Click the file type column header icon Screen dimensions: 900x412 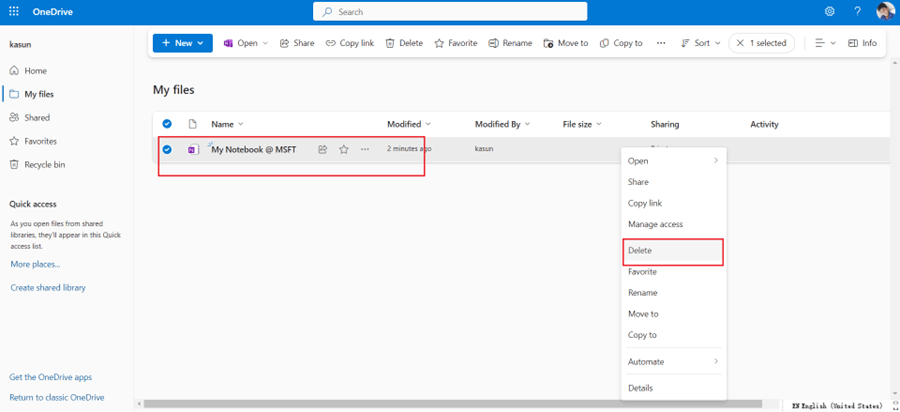[193, 124]
